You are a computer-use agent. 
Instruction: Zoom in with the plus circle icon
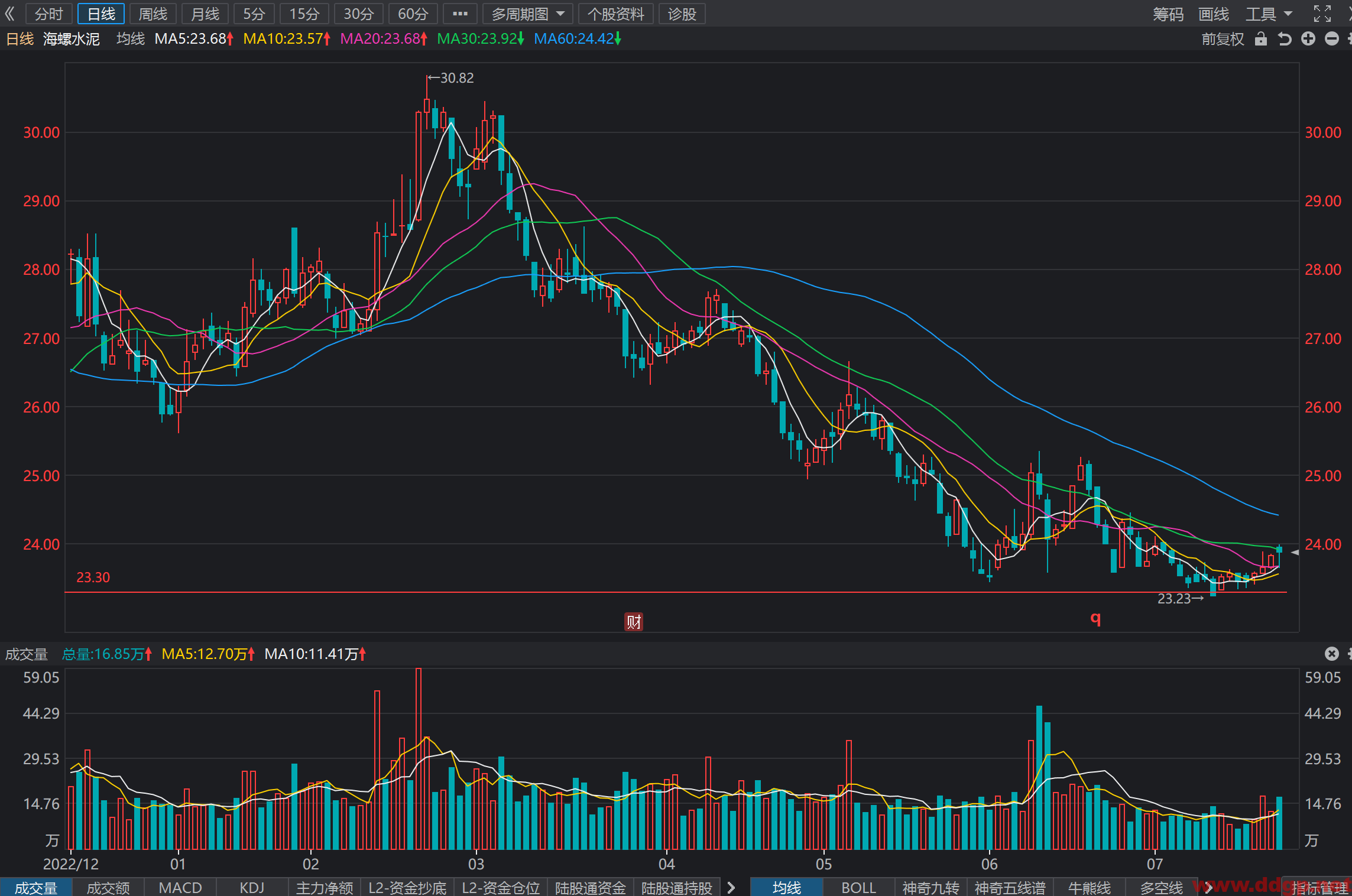[1308, 39]
